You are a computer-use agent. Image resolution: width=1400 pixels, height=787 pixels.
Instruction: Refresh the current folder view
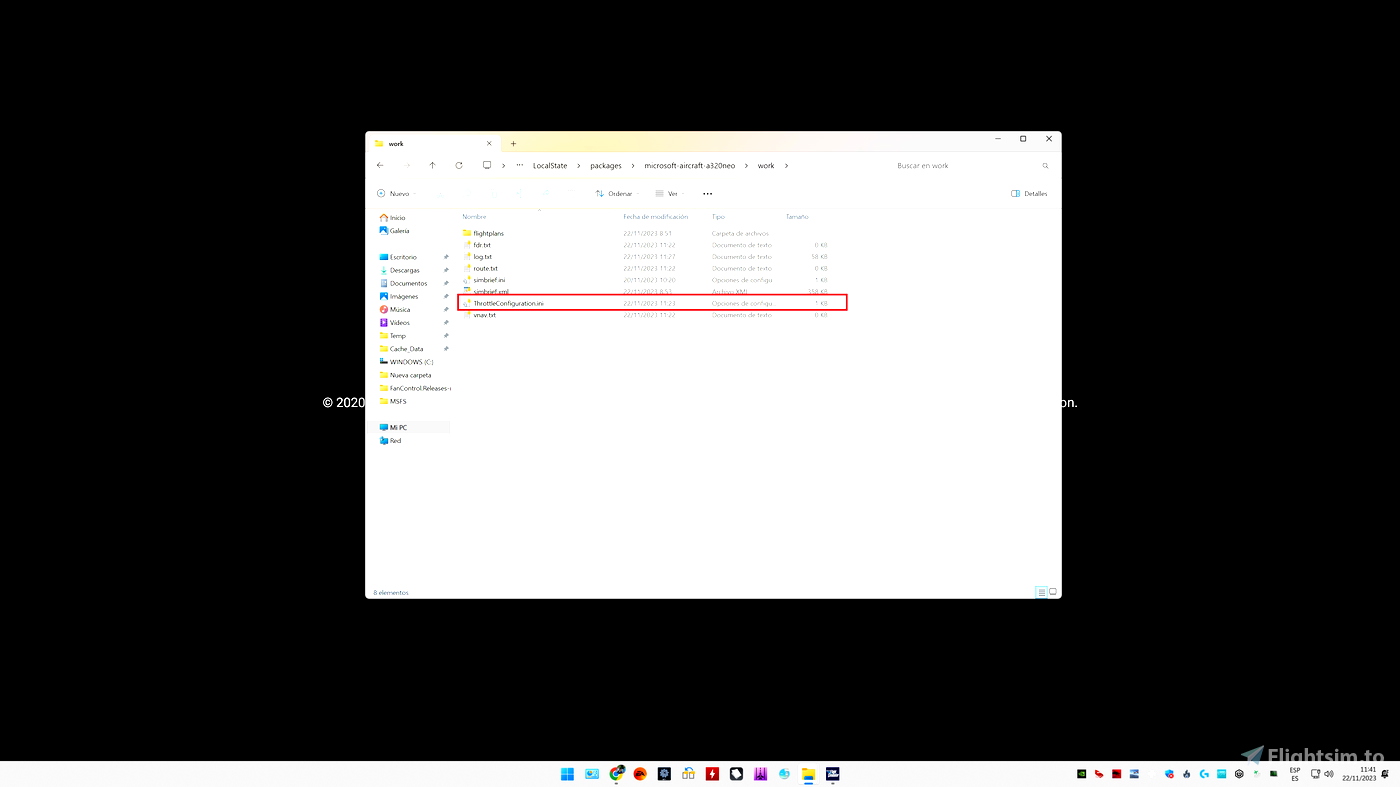pos(459,165)
